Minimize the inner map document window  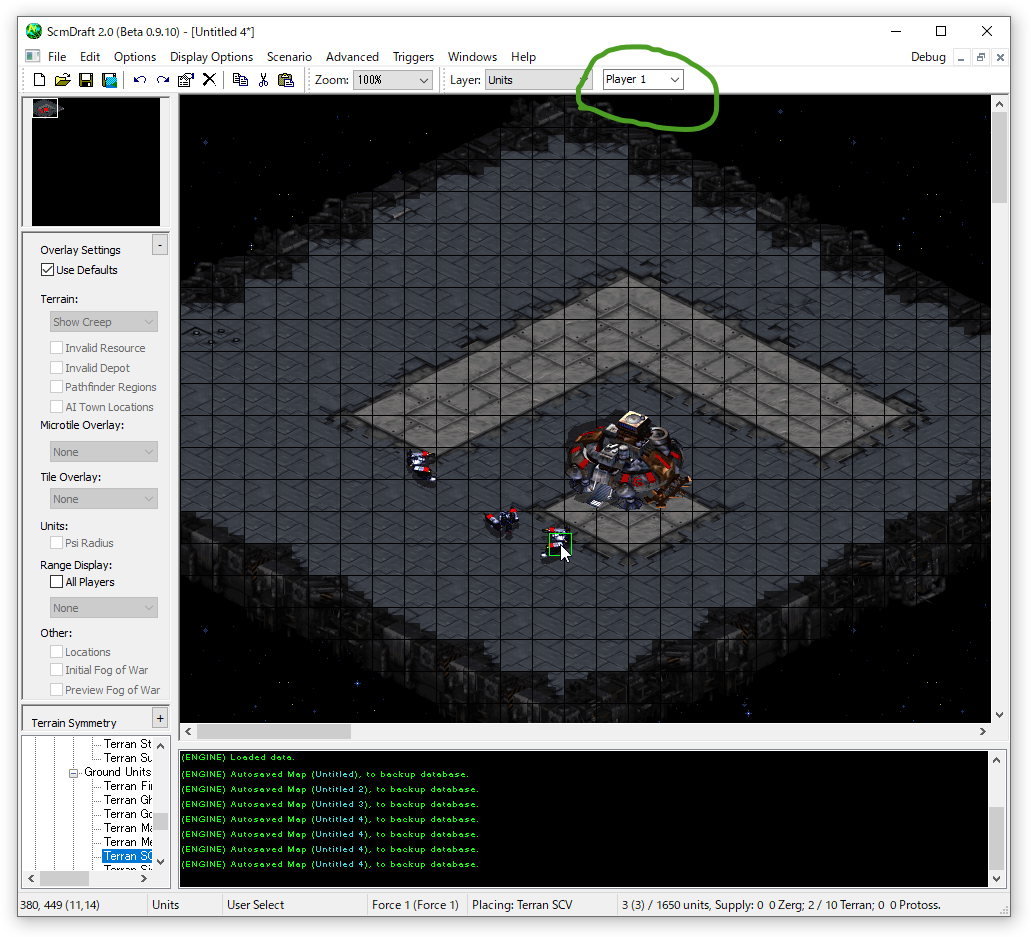pos(961,58)
